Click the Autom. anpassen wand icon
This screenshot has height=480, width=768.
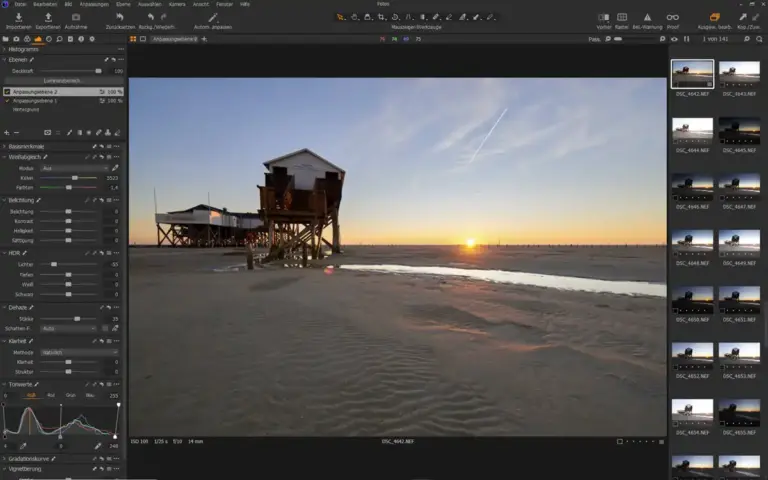(213, 18)
